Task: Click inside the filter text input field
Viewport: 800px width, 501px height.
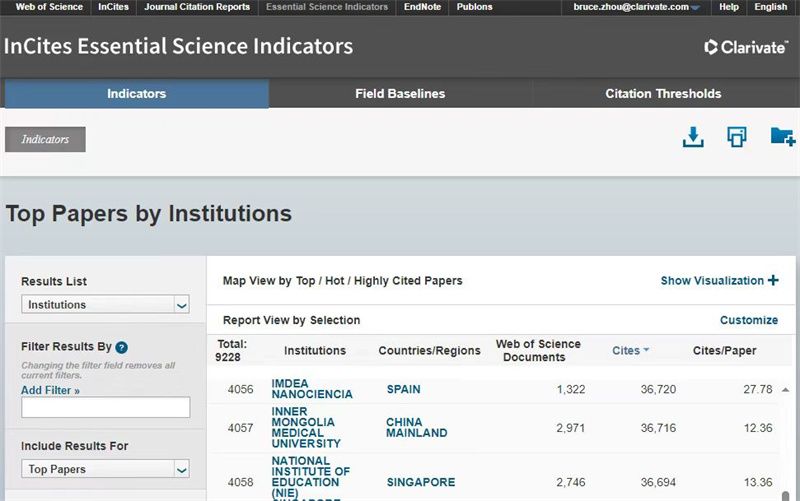Action: (105, 407)
